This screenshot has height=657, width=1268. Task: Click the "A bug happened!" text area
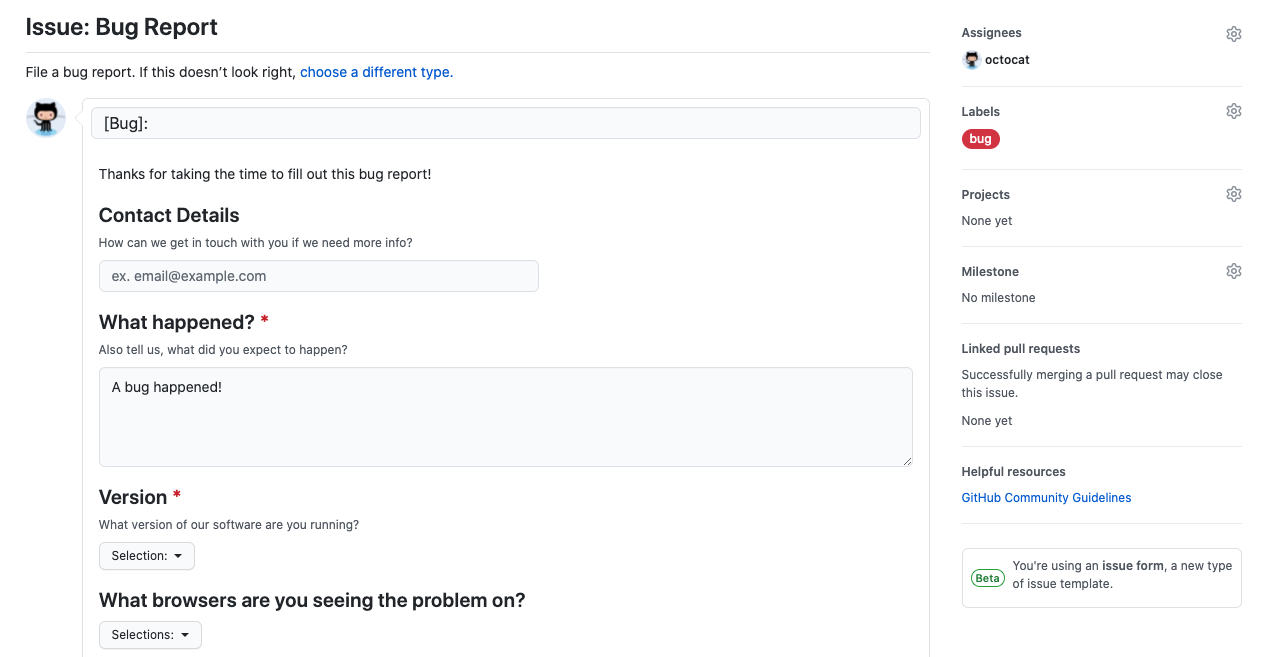coord(505,415)
